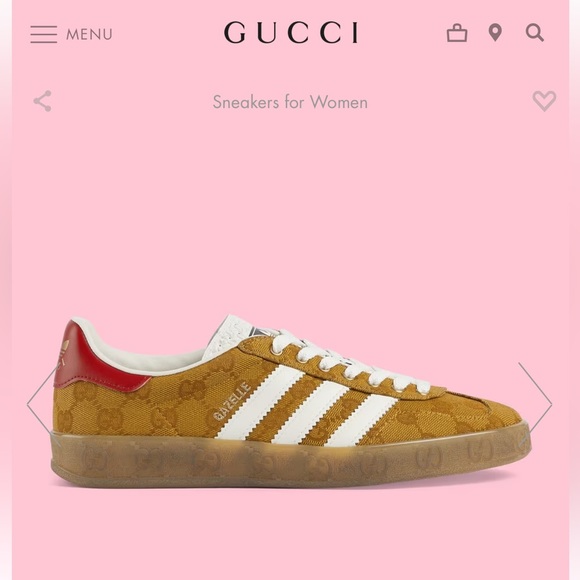The height and width of the screenshot is (580, 580).
Task: Click the Gazelle sneaker product image
Action: coord(290,401)
